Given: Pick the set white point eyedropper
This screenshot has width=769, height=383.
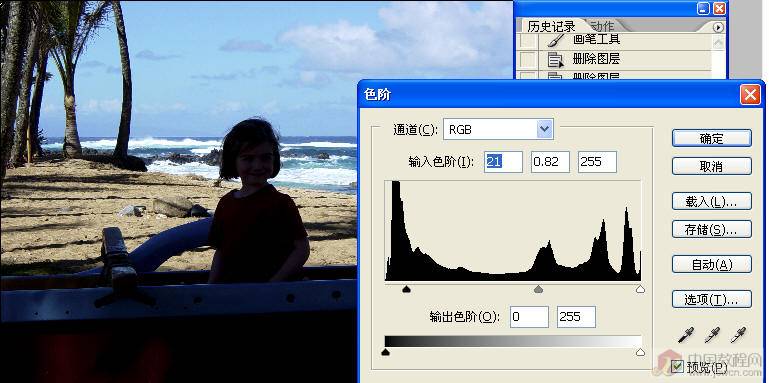Looking at the screenshot, I should click(738, 335).
